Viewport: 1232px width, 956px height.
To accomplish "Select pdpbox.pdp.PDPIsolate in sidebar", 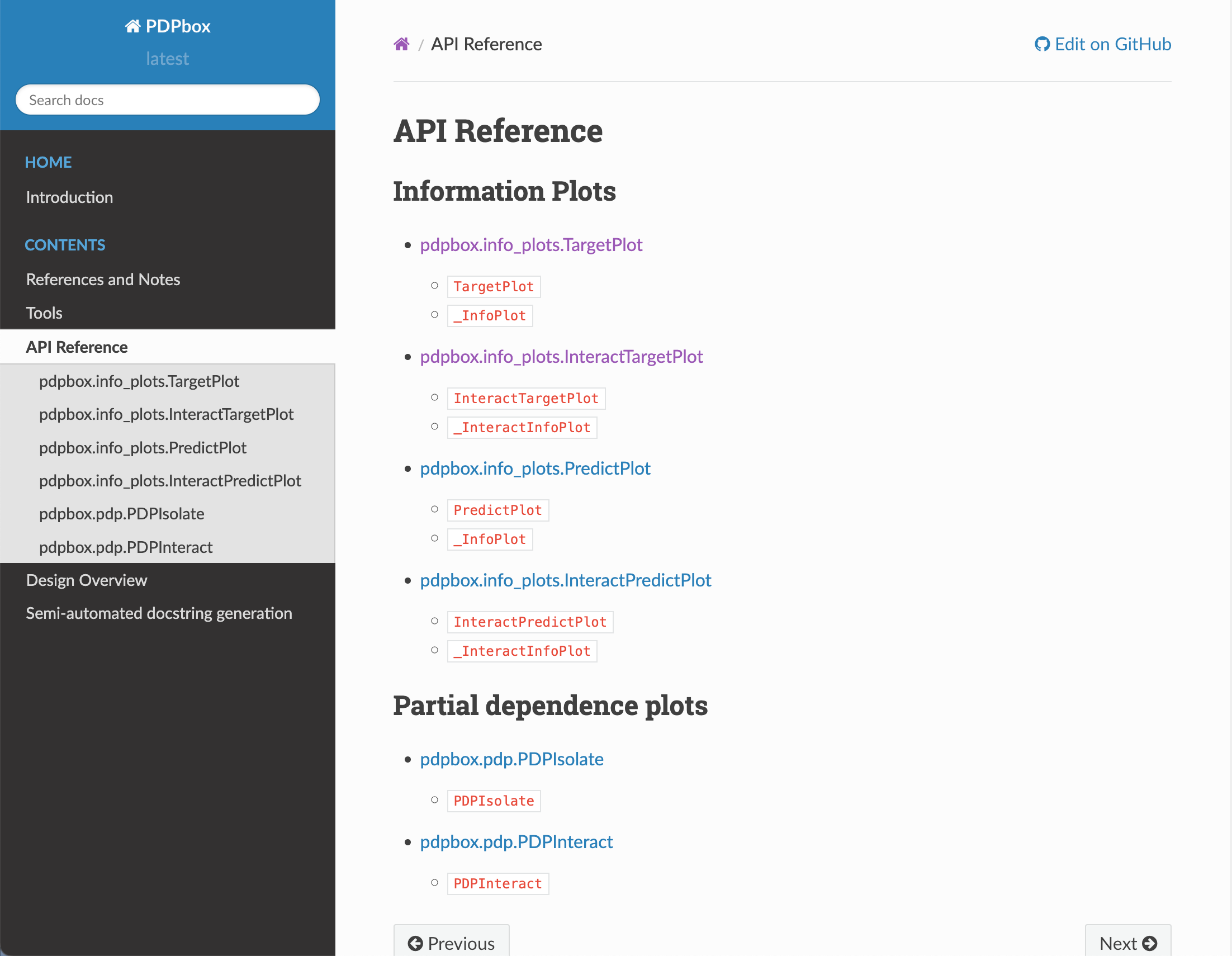I will [x=121, y=514].
